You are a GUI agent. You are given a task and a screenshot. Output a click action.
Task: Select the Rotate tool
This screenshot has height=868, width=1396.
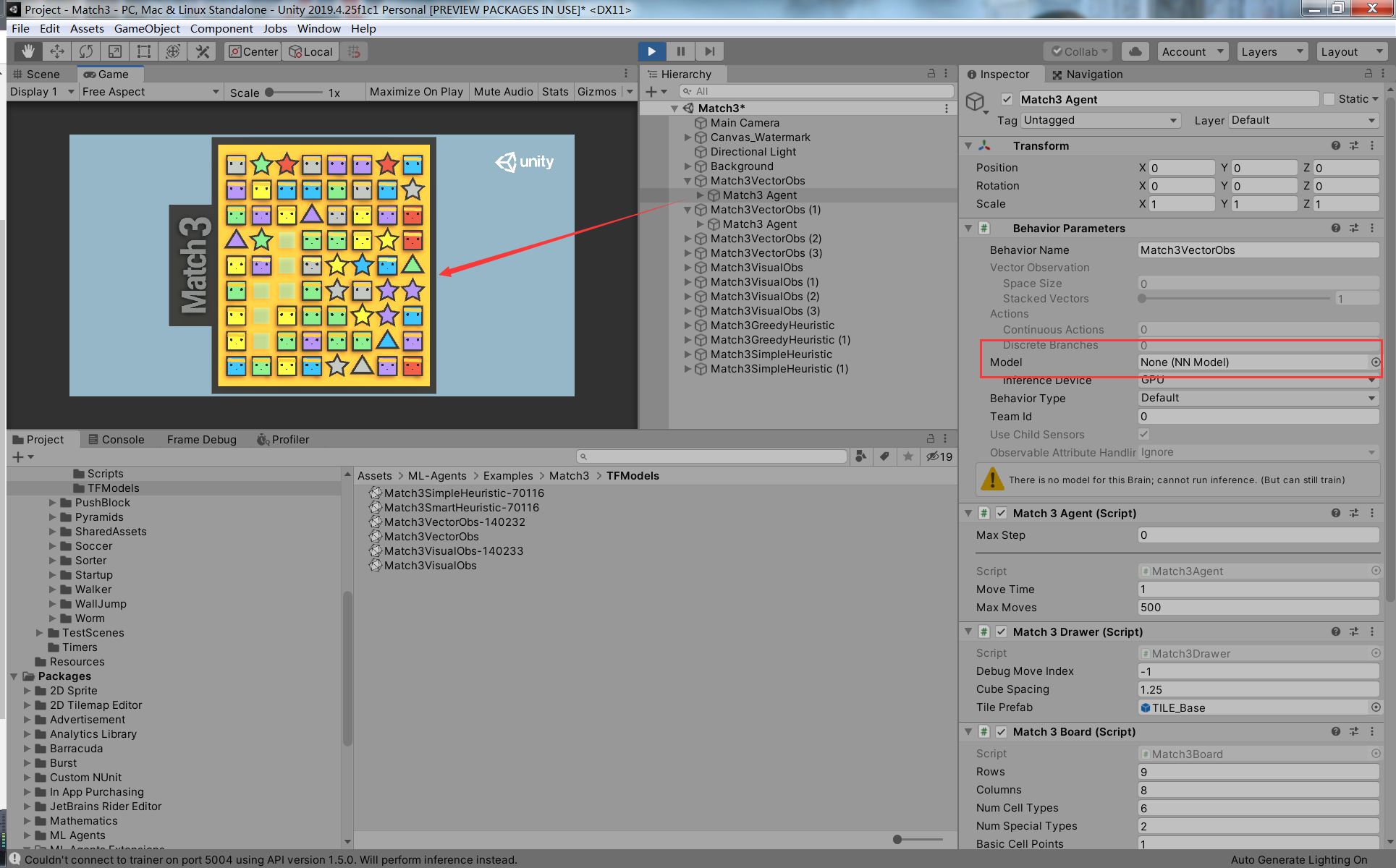click(x=86, y=51)
